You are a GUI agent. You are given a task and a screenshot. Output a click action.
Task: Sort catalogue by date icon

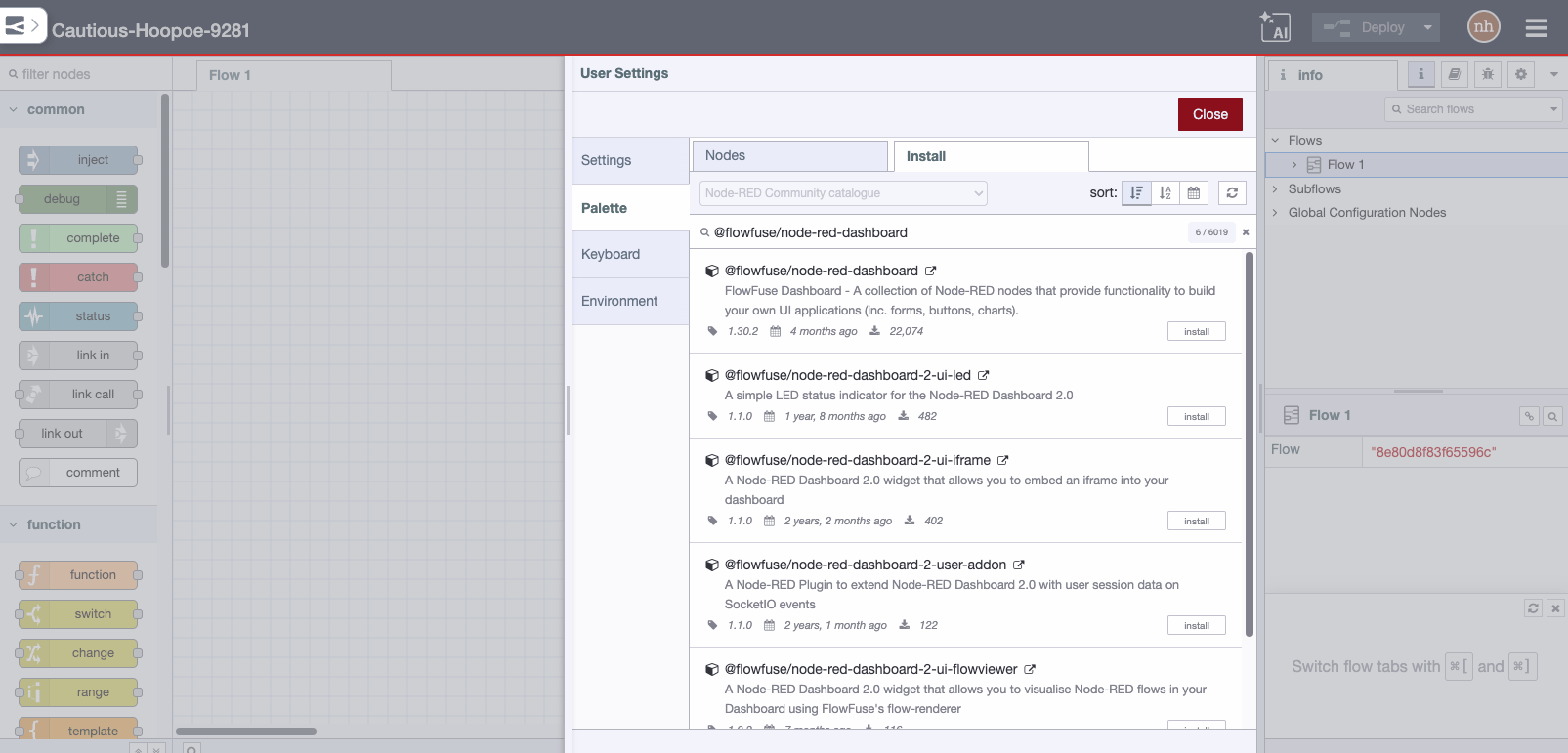tap(1193, 193)
